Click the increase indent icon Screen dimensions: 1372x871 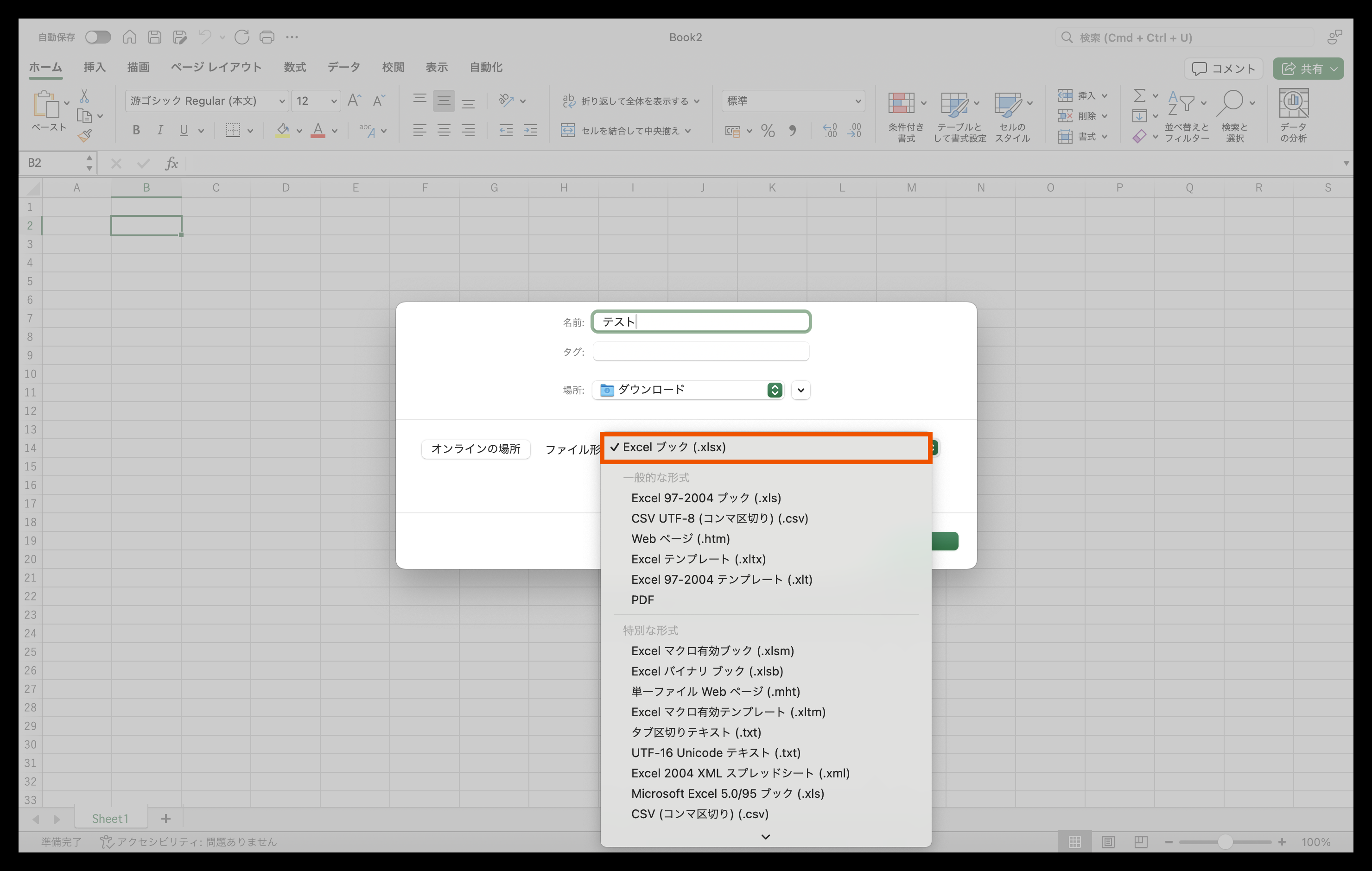tap(530, 131)
